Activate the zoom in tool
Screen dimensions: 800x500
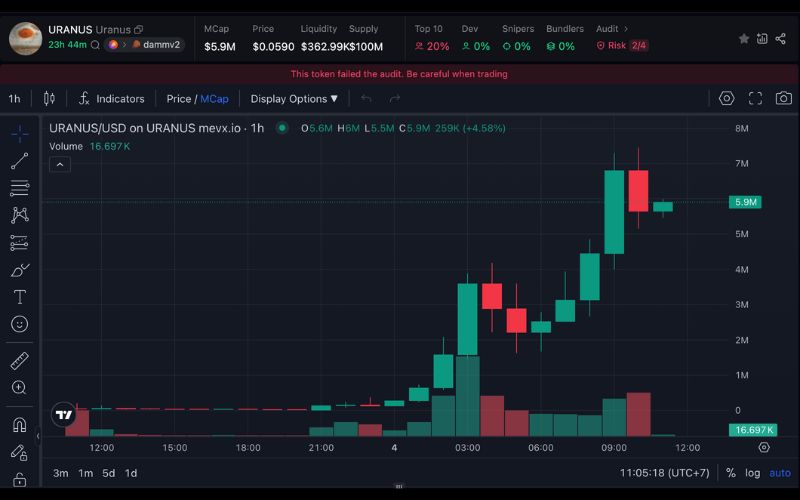click(x=19, y=388)
